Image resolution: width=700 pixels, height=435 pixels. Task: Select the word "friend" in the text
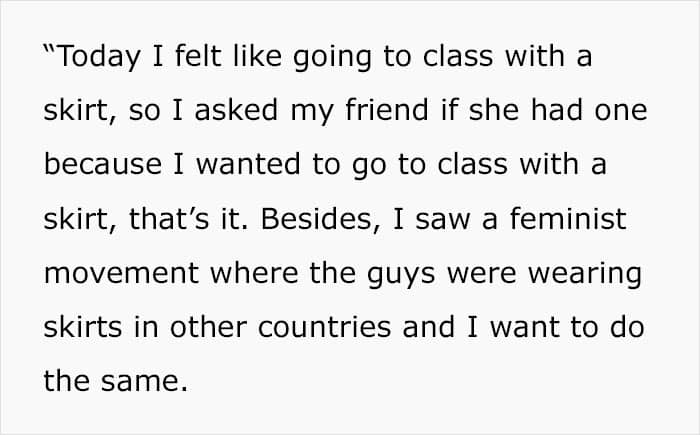(387, 110)
